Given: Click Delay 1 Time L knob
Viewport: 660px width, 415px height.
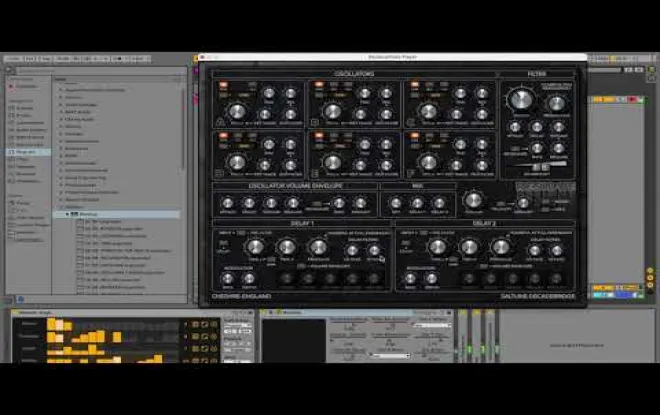Looking at the screenshot, I should [255, 247].
